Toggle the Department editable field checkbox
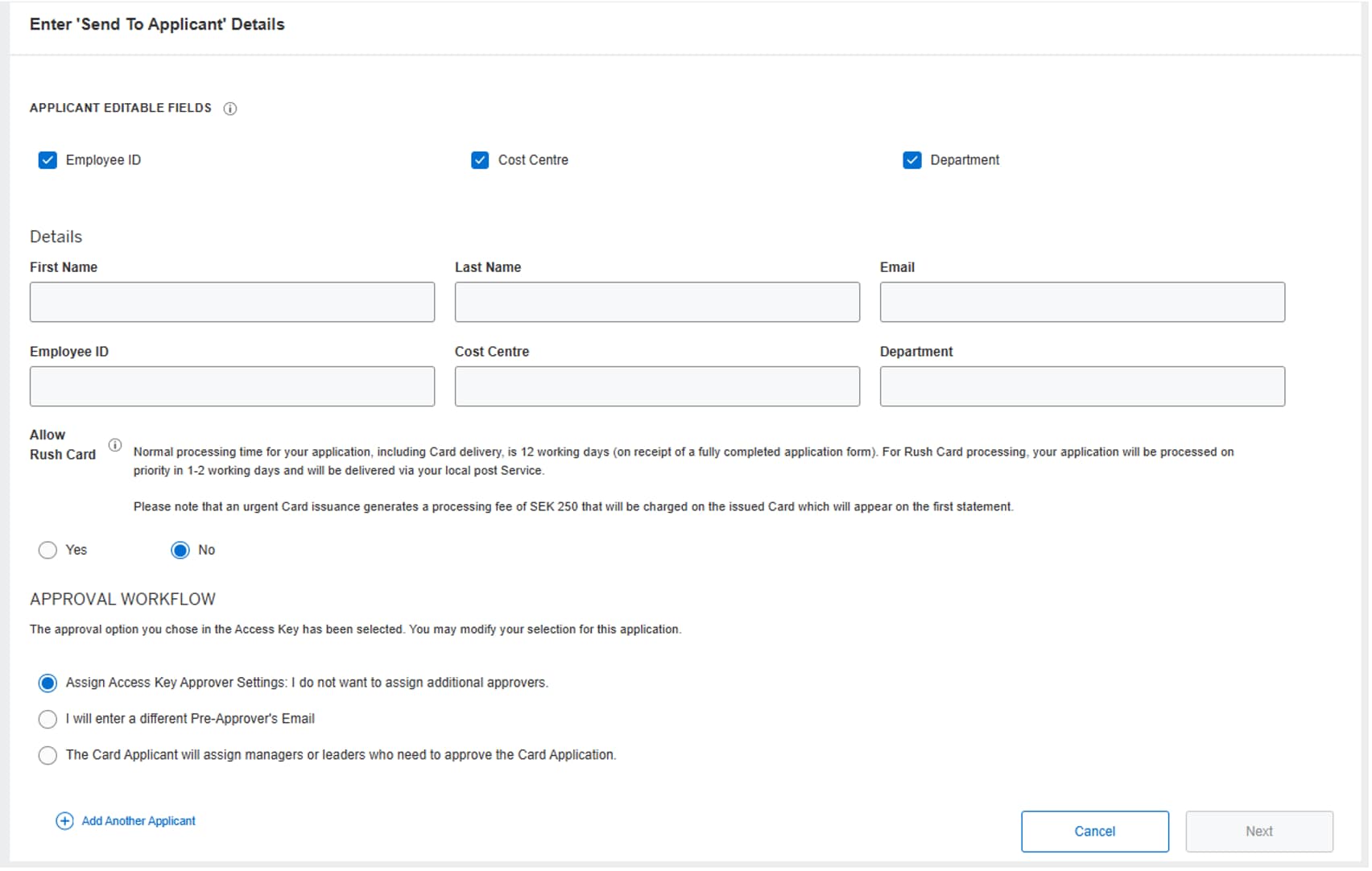Viewport: 1372px width, 871px height. [911, 160]
